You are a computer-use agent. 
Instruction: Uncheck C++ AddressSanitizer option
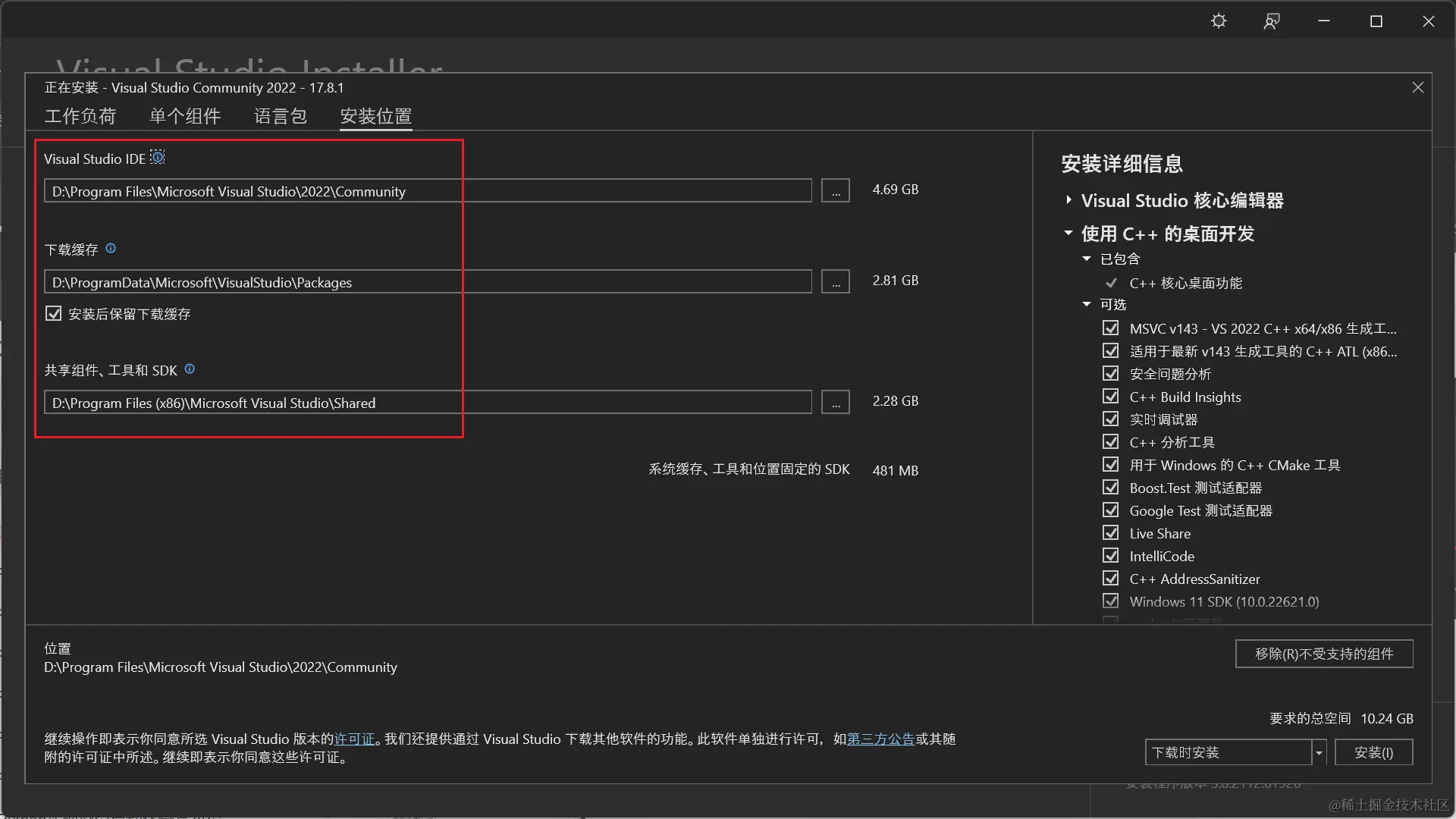coord(1110,579)
